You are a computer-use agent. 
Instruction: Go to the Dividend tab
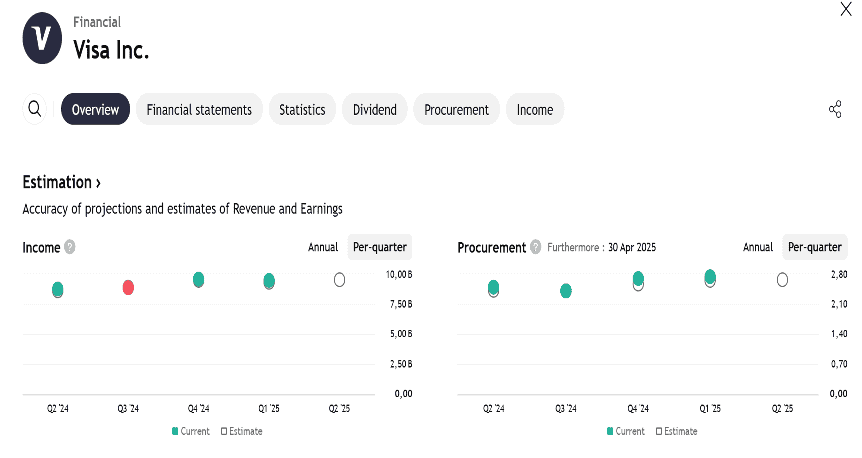374,109
